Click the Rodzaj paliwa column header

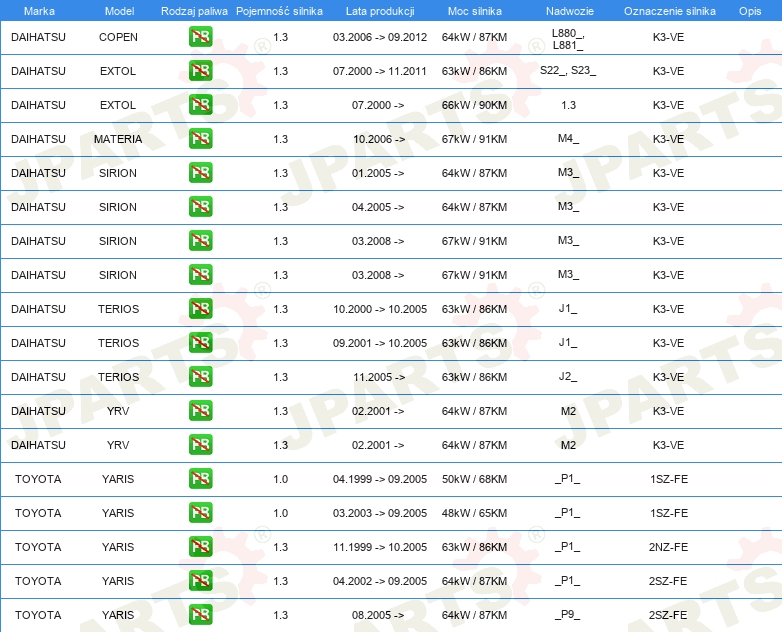tap(194, 11)
